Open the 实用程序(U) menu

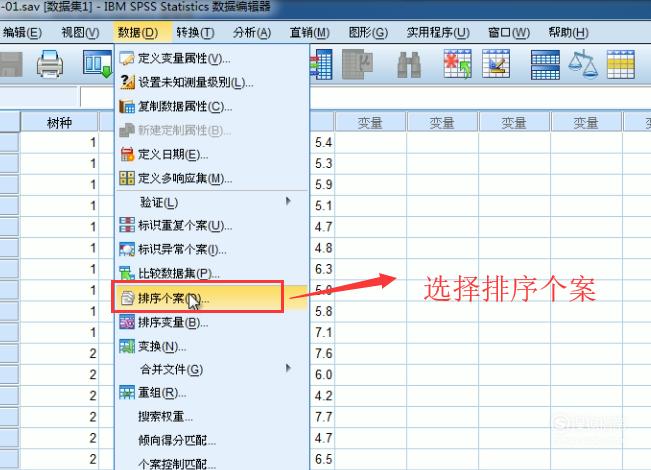438,32
